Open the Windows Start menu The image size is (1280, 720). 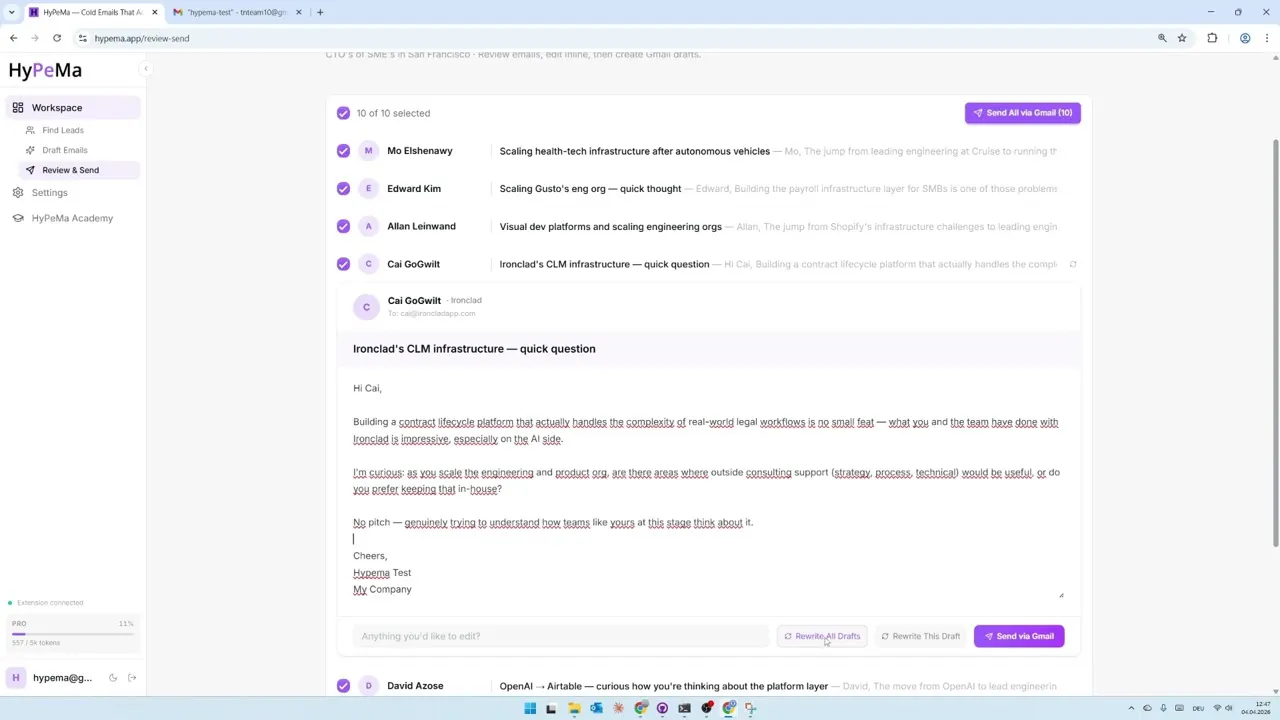[530, 708]
